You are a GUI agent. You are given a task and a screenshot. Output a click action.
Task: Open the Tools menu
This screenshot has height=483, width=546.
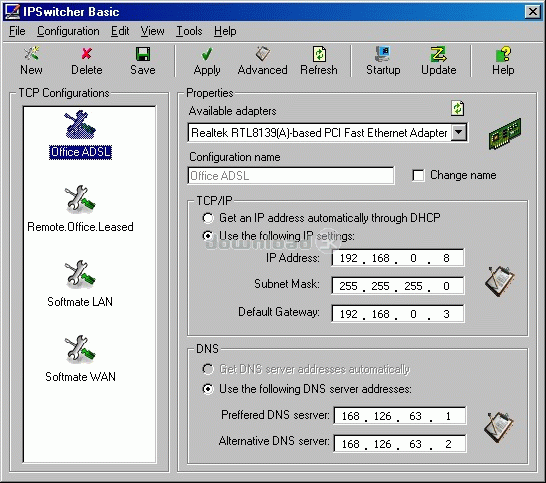coord(189,31)
